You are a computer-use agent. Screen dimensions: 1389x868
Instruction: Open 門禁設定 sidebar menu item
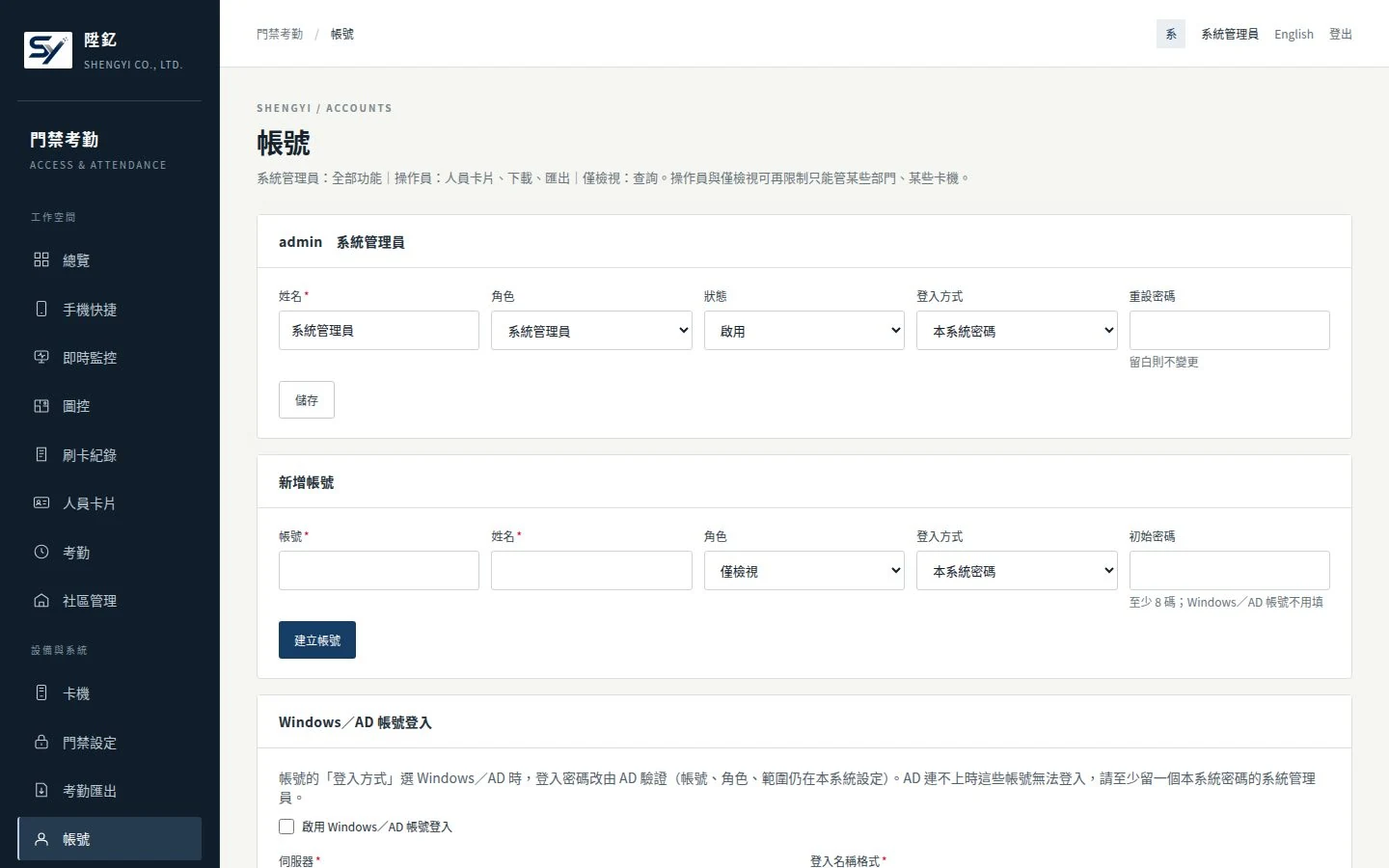pyautogui.click(x=110, y=742)
